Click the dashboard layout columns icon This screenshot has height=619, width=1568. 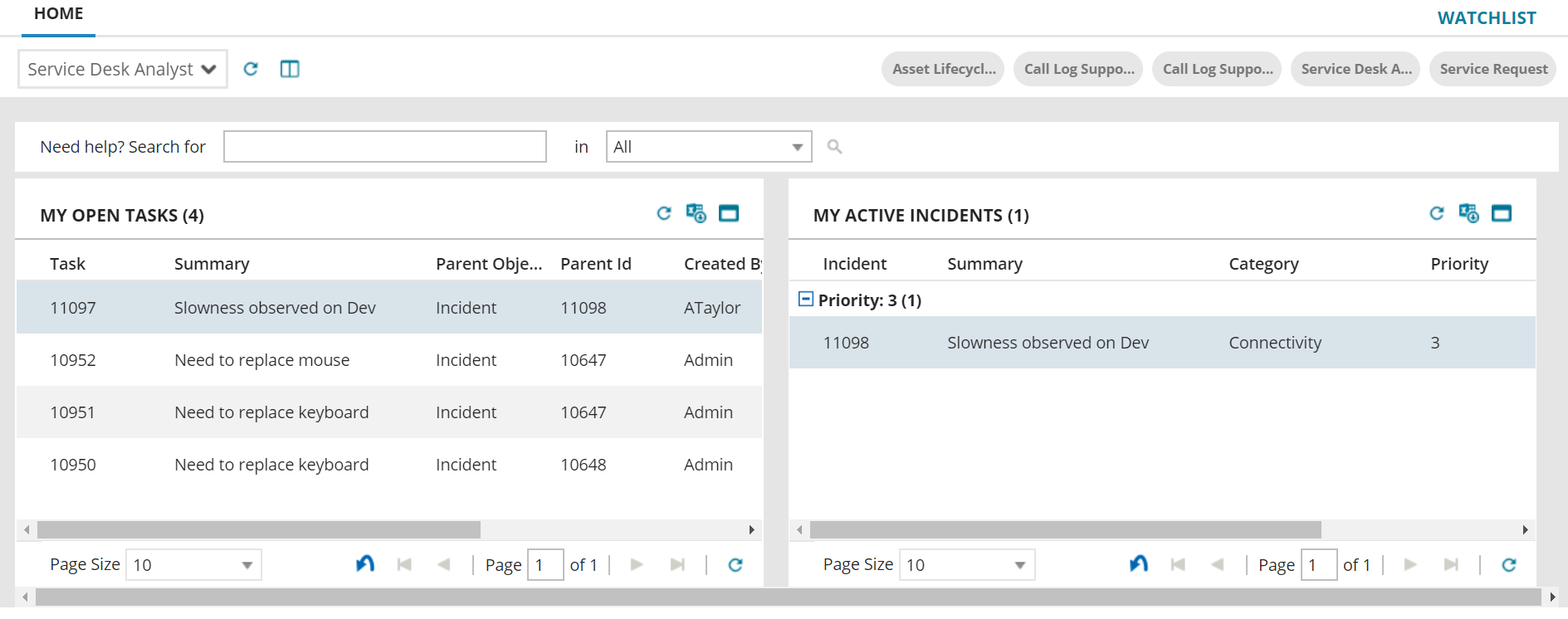(x=290, y=69)
